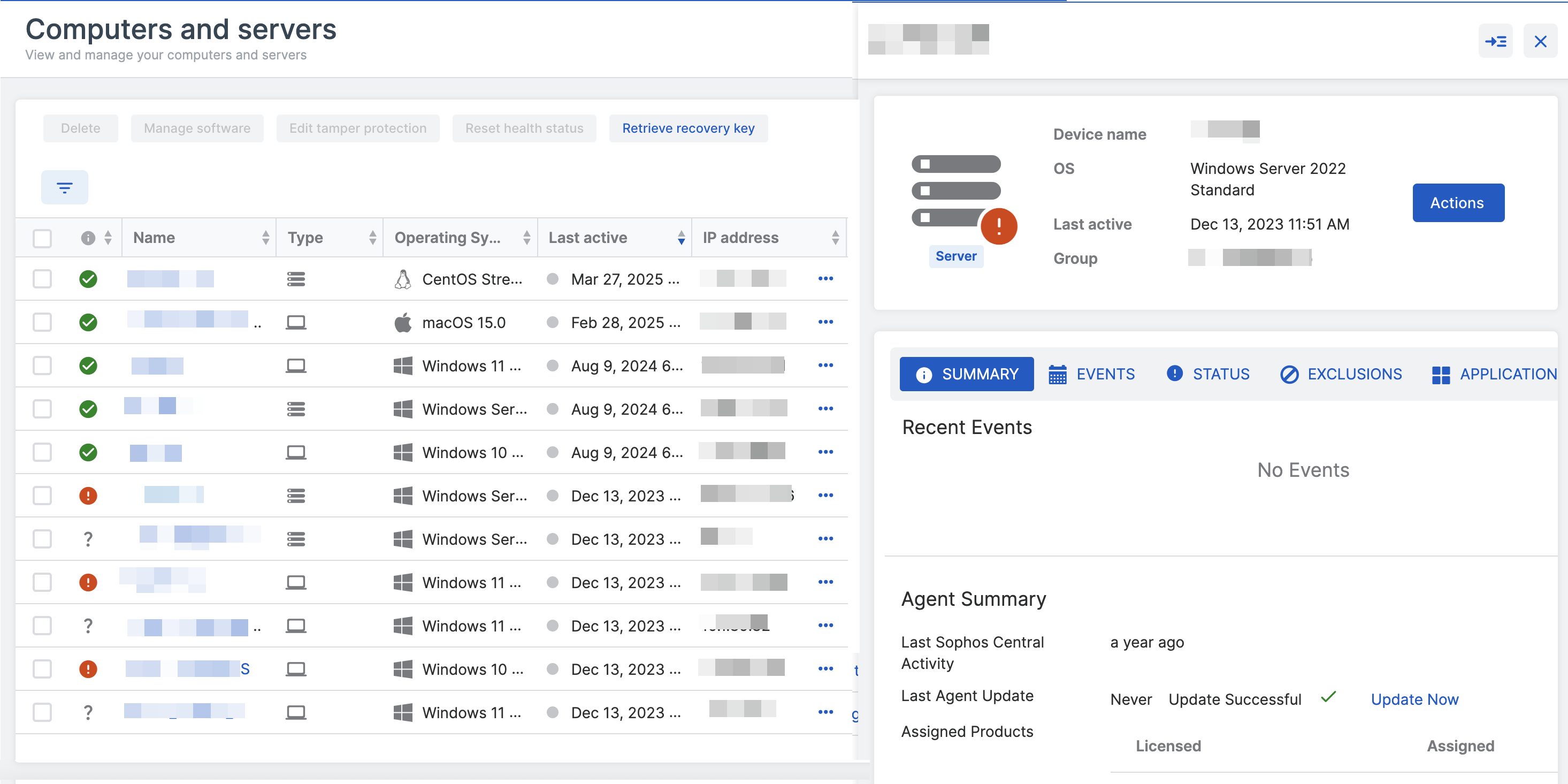Click the Update Now link
This screenshot has width=1568, height=784.
(1414, 699)
